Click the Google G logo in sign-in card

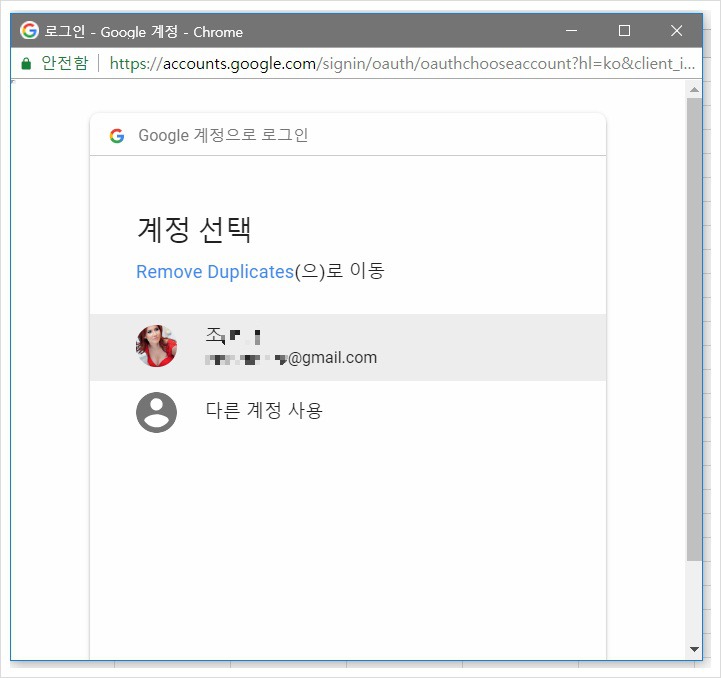117,136
